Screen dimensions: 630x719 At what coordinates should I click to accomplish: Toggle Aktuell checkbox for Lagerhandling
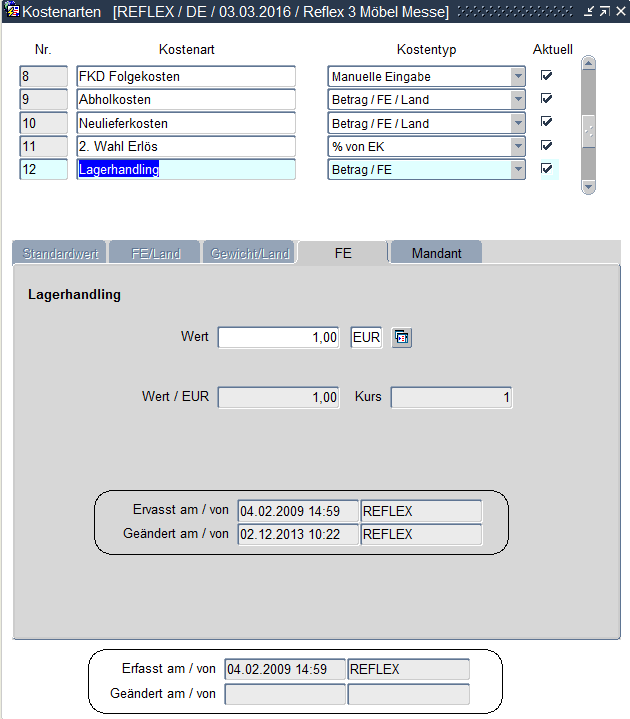[546, 169]
